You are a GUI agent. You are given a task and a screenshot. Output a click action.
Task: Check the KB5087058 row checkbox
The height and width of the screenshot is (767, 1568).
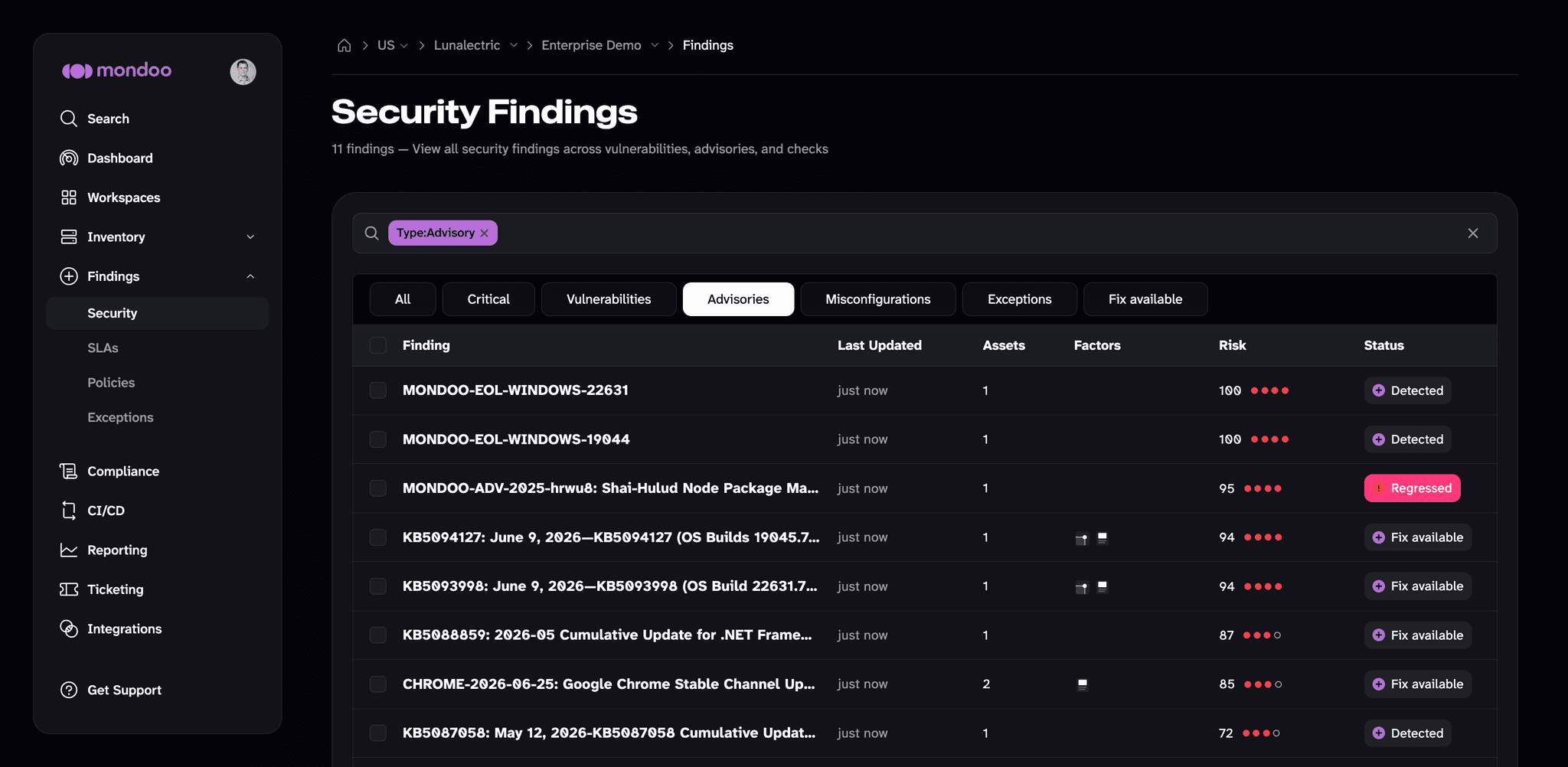point(378,733)
